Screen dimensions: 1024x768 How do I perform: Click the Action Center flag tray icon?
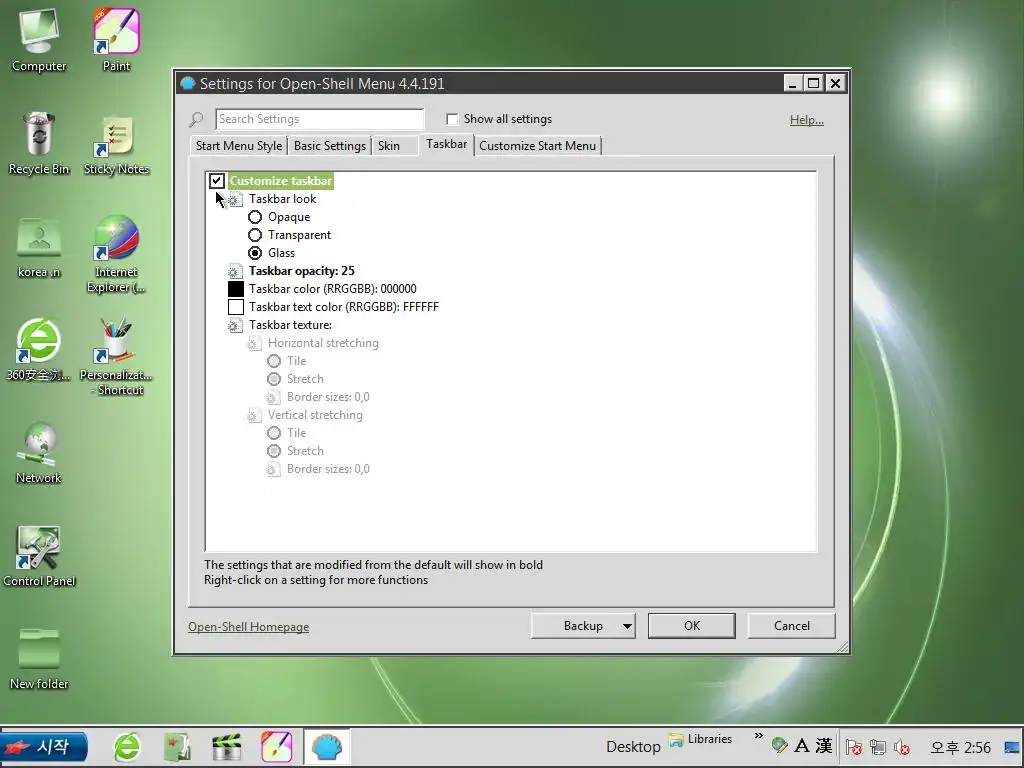click(x=854, y=747)
